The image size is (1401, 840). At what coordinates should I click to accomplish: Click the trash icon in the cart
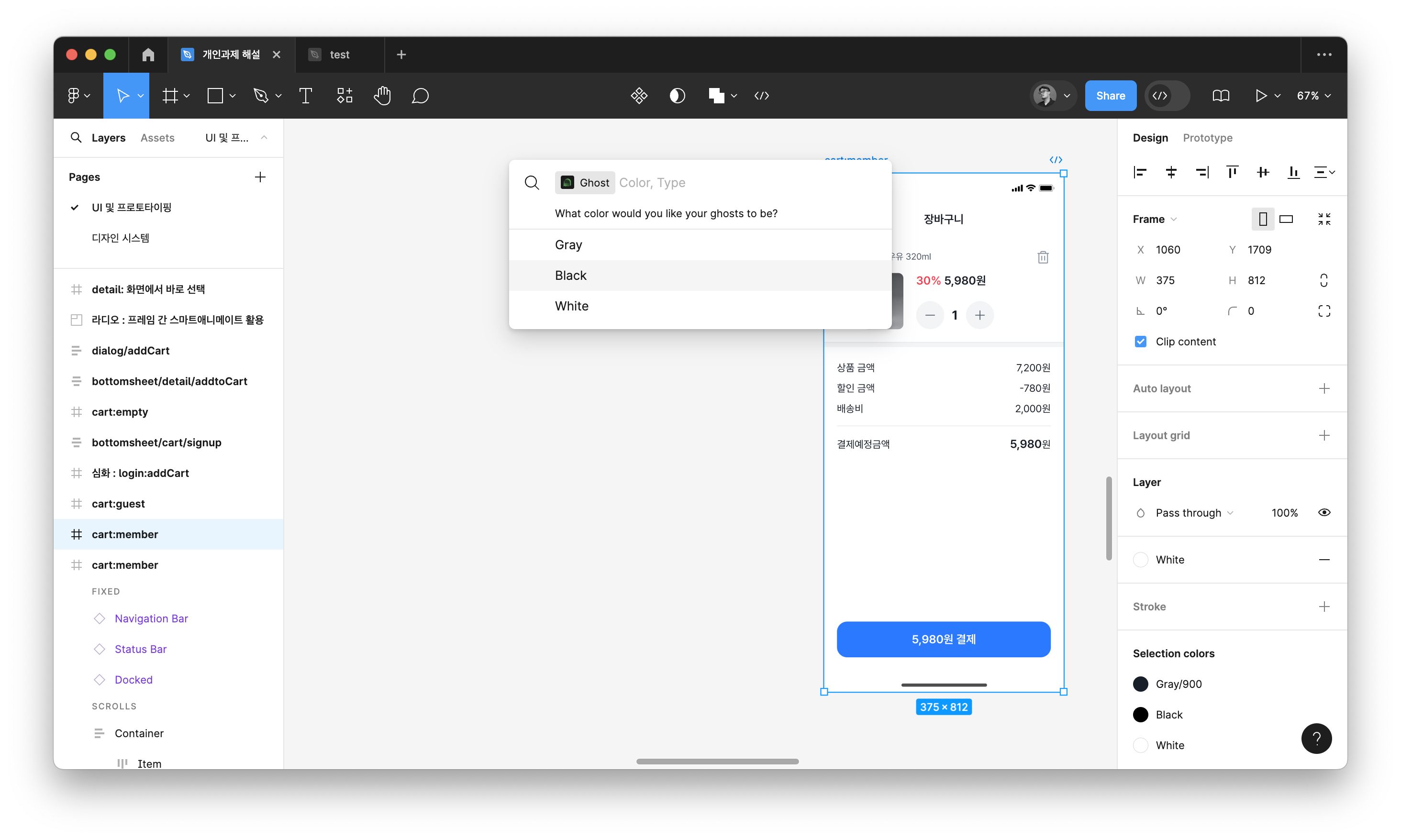click(1043, 257)
